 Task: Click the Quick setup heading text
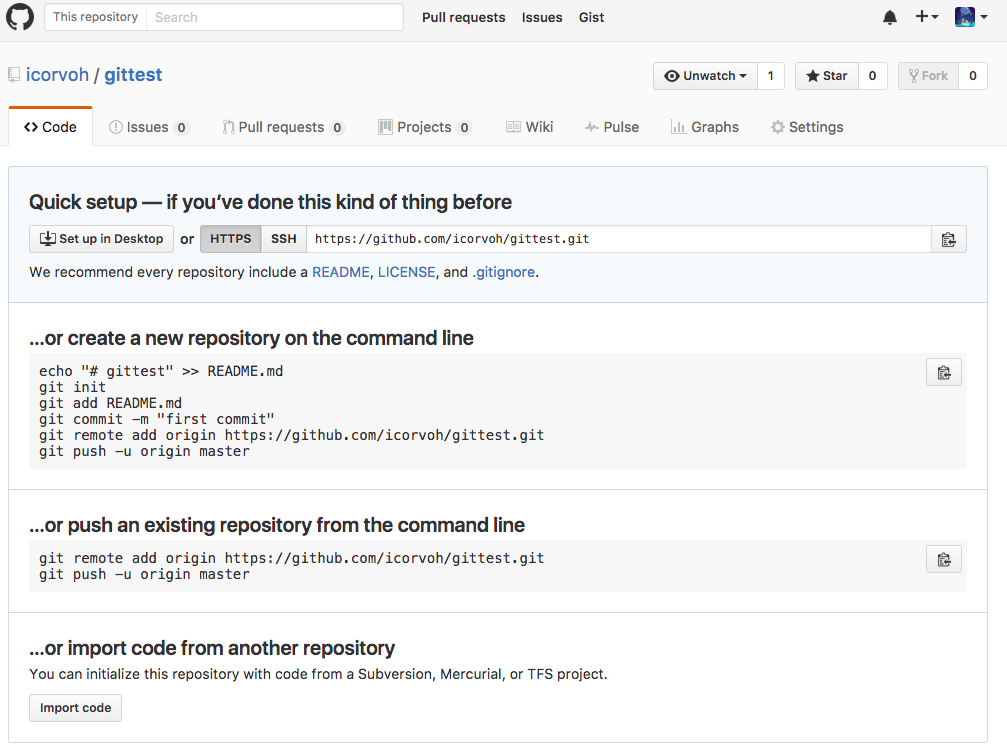click(x=270, y=202)
